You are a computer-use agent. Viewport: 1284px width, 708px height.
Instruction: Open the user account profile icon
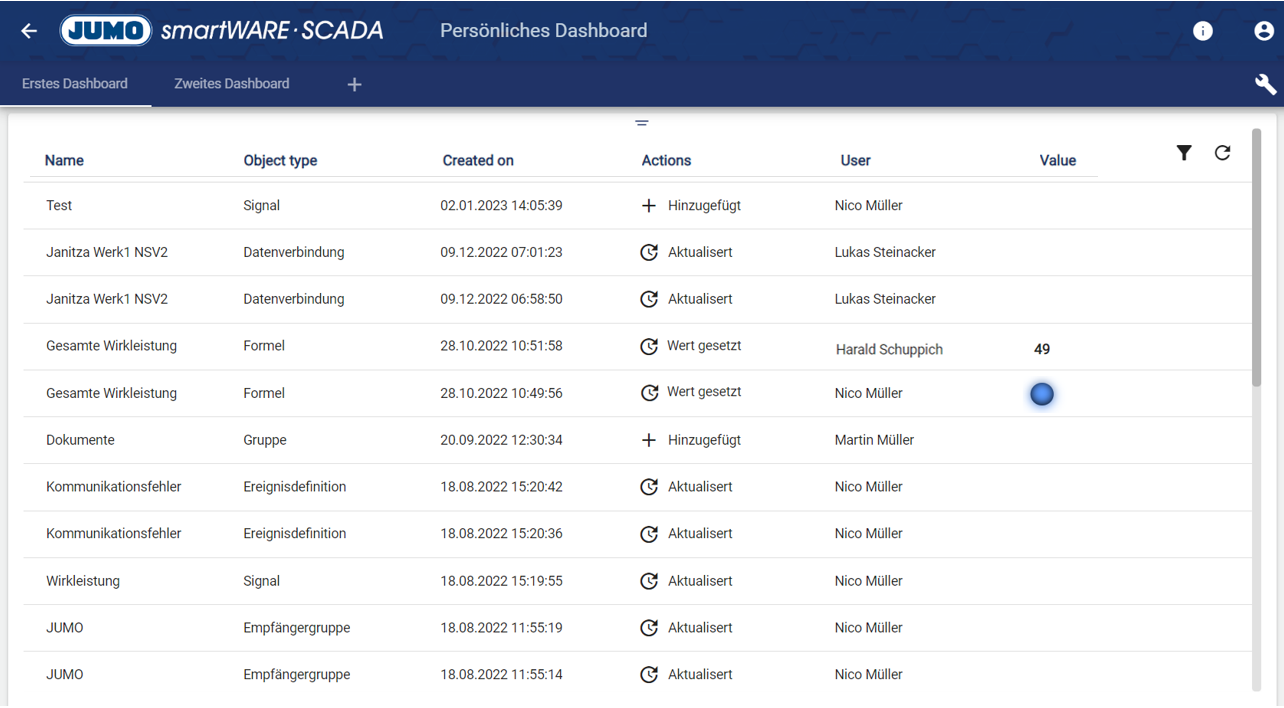click(1264, 31)
